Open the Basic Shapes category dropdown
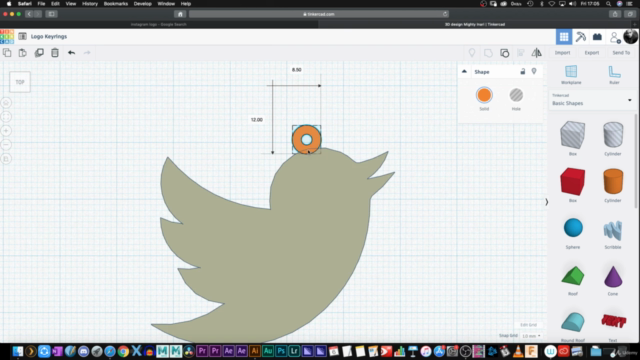This screenshot has height=360, width=640. tap(591, 100)
